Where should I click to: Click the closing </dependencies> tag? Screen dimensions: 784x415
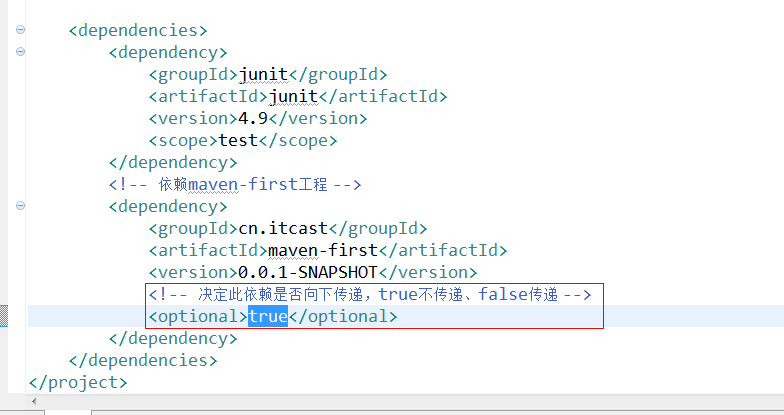click(142, 360)
